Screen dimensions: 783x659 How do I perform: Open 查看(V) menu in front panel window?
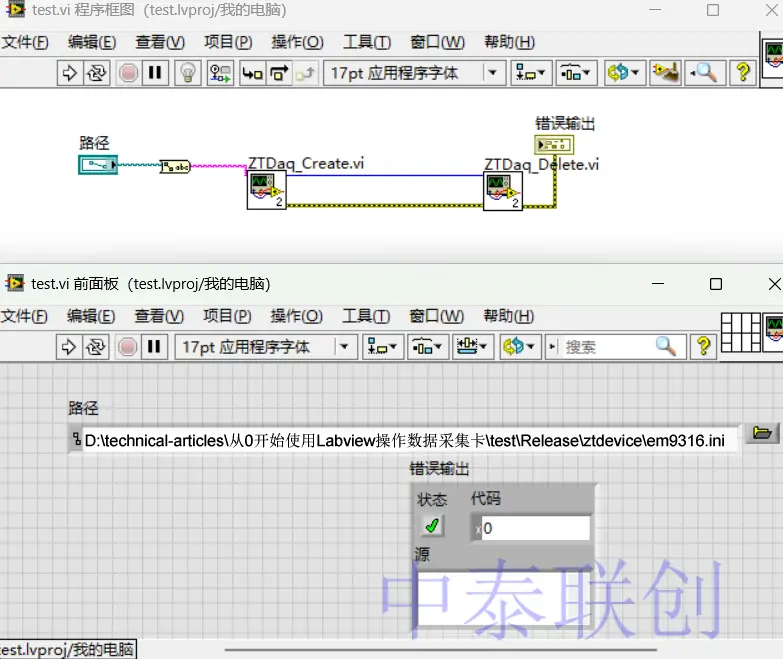(x=159, y=316)
